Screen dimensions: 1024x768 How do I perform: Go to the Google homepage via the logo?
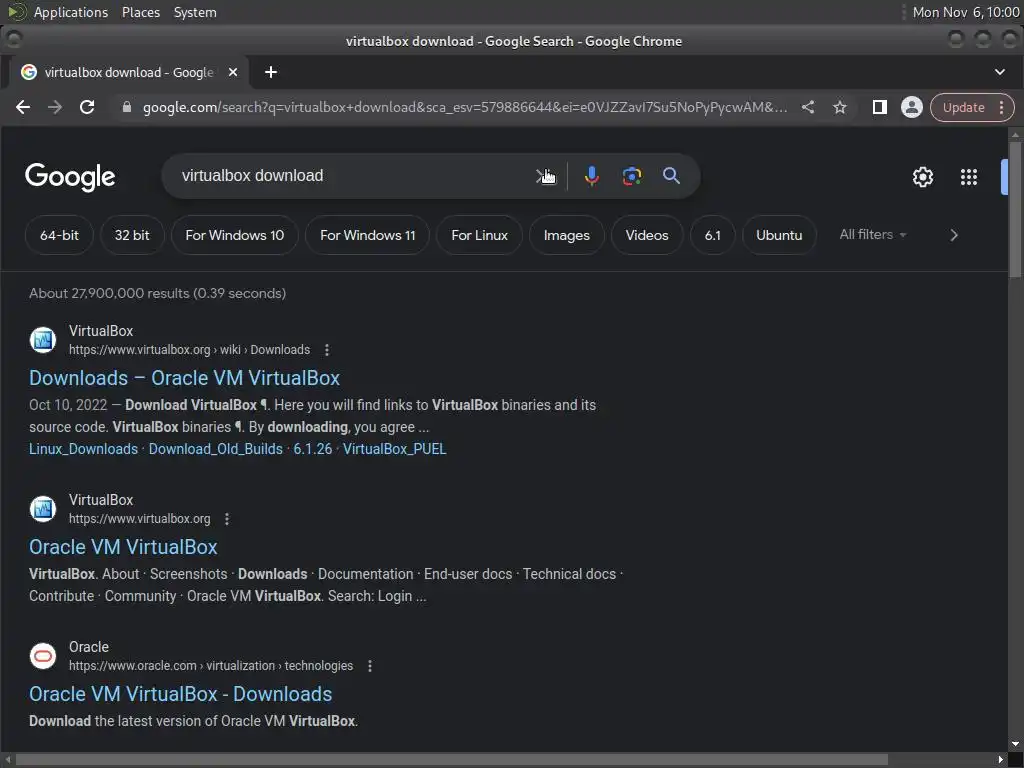(x=70, y=176)
